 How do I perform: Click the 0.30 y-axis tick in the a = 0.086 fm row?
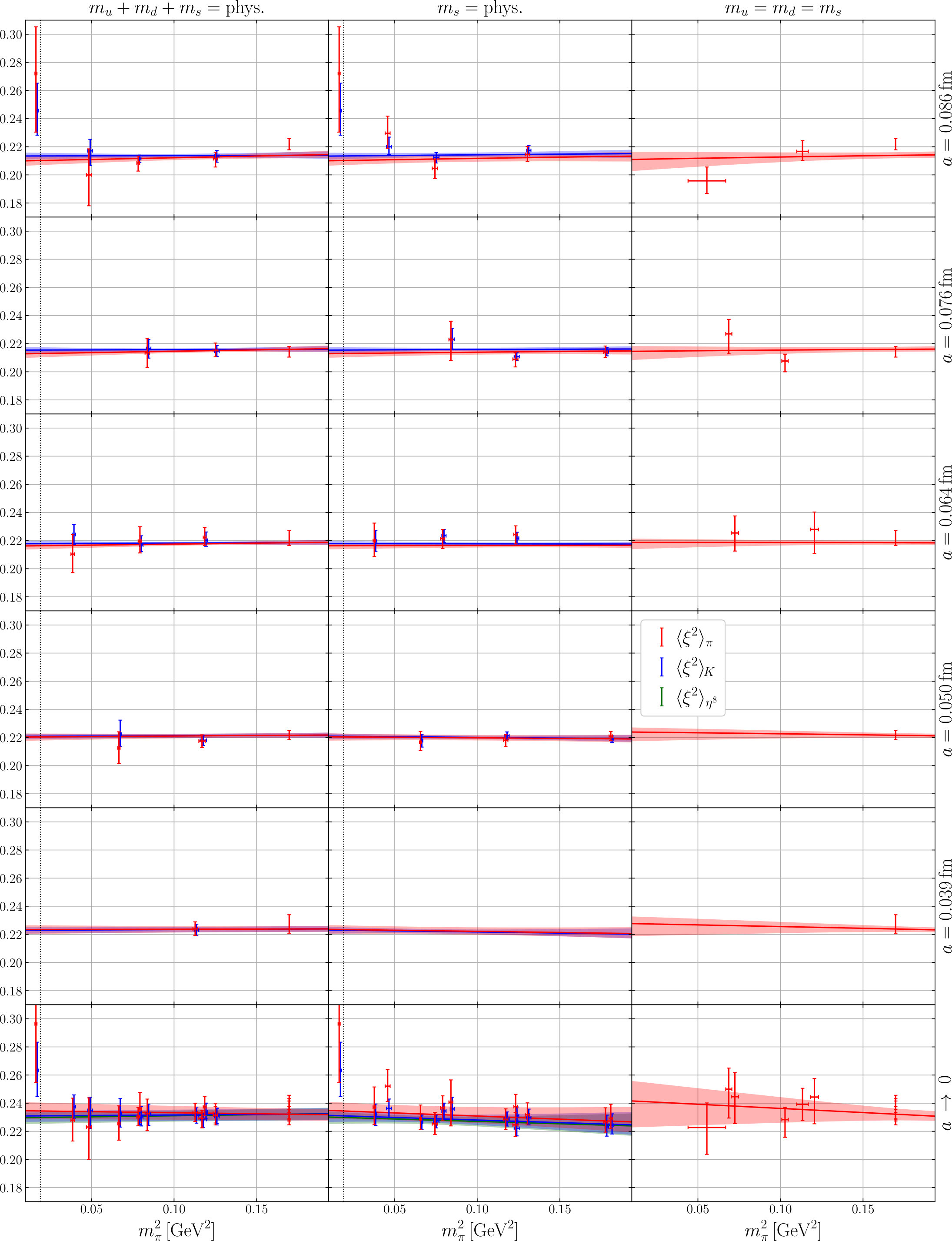[x=11, y=35]
